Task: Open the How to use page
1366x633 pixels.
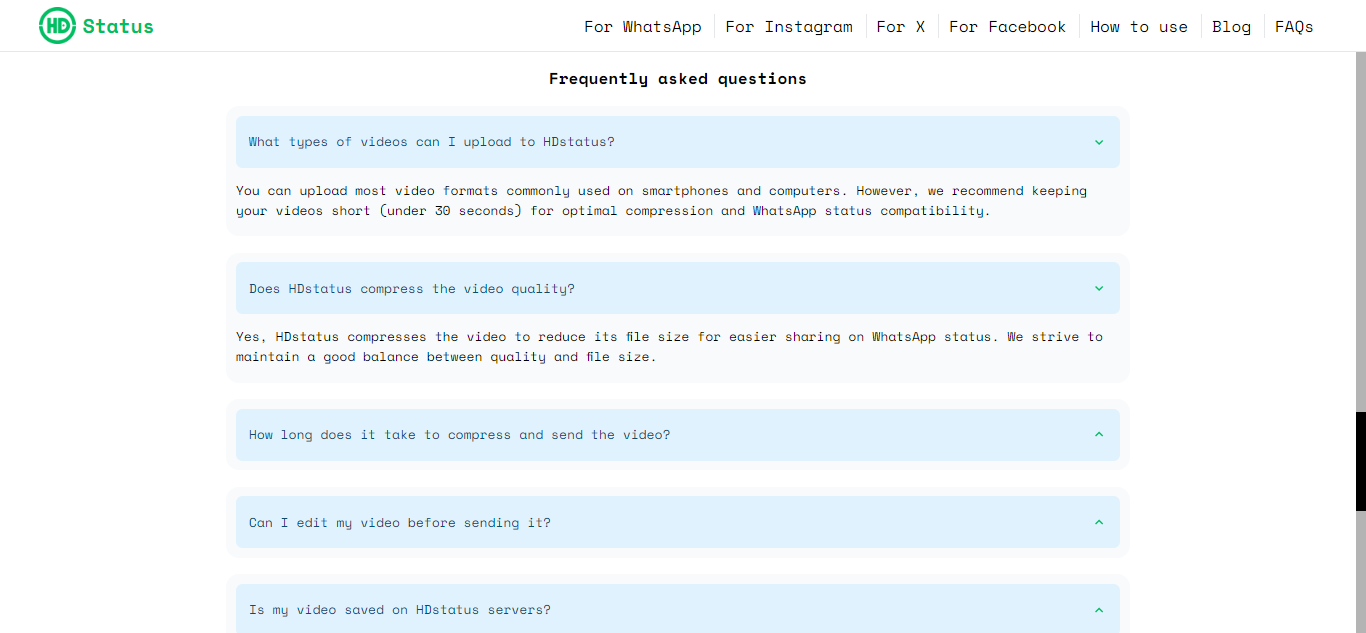Action: click(x=1139, y=27)
